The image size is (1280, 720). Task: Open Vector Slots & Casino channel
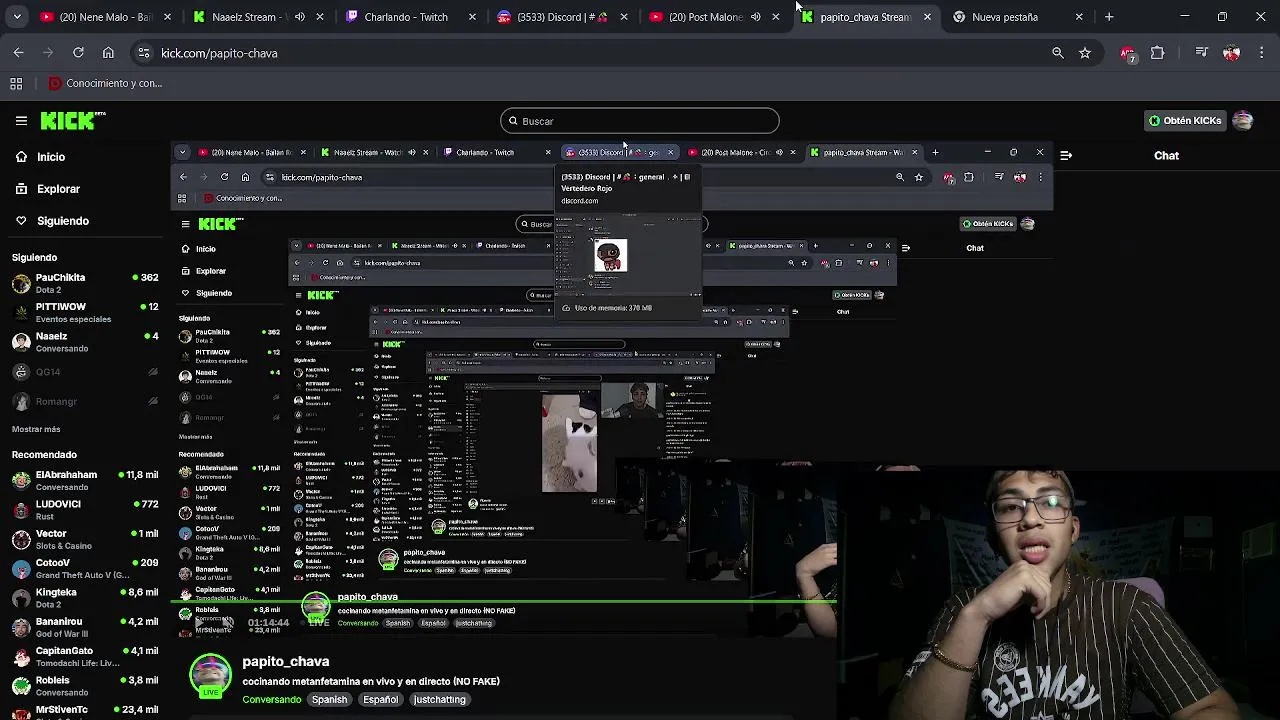85,540
